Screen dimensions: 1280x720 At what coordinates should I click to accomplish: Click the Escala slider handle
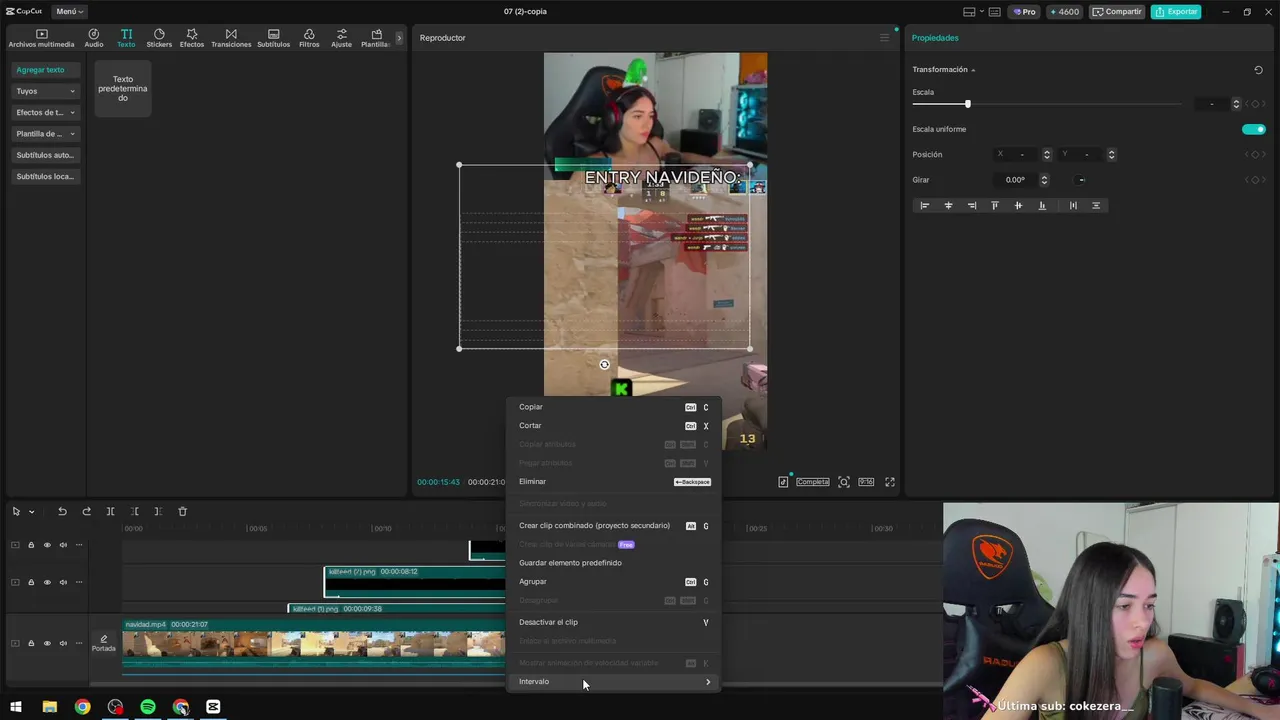coord(967,104)
